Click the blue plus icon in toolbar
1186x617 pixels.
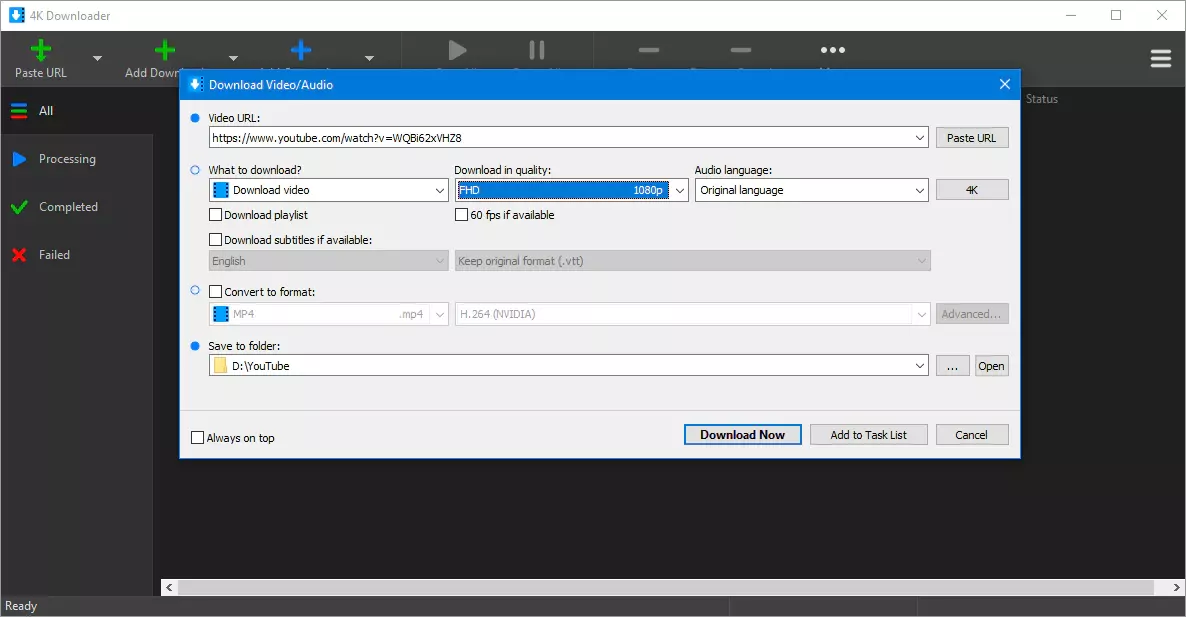click(301, 50)
